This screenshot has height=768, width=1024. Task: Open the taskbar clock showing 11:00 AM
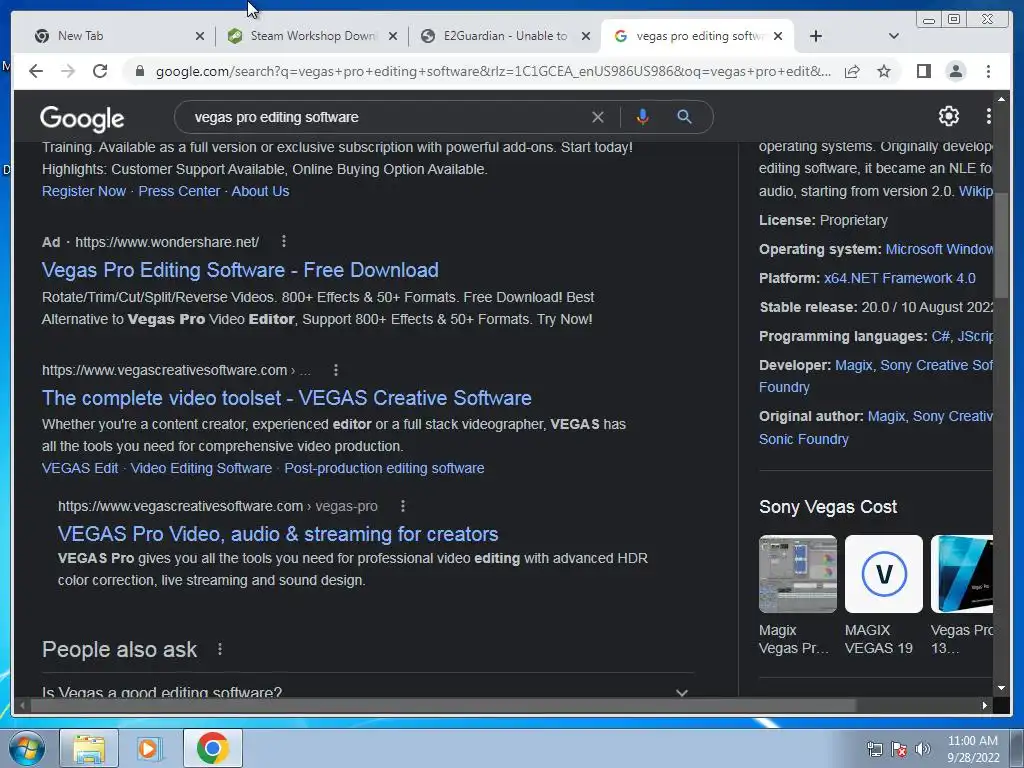[973, 749]
